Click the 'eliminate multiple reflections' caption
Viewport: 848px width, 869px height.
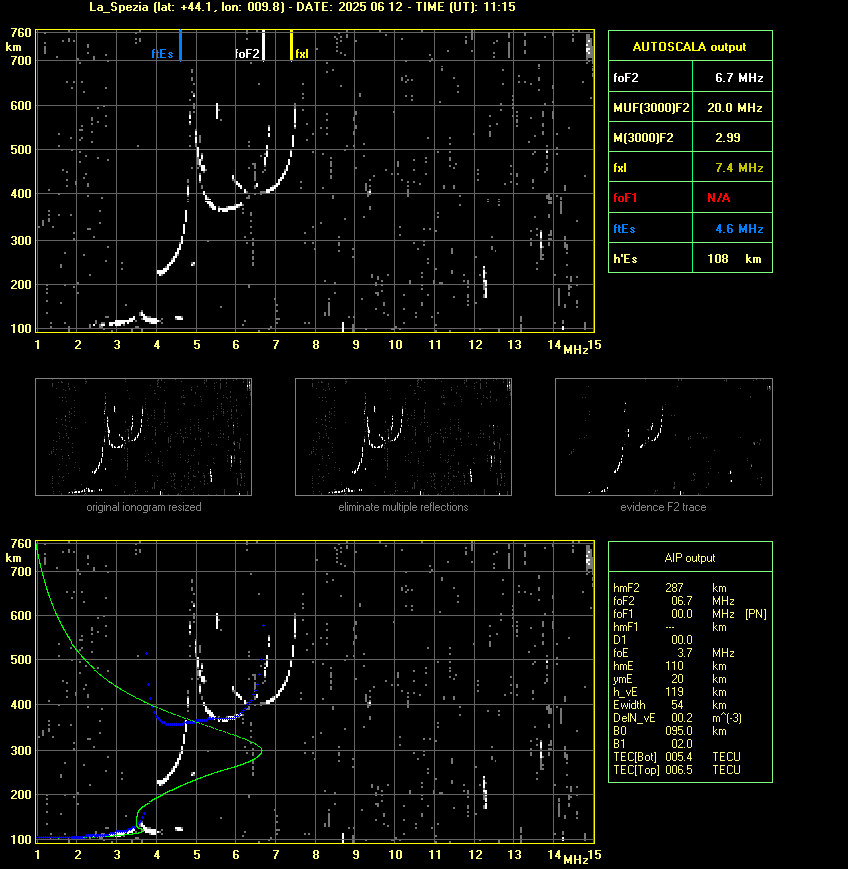403,507
